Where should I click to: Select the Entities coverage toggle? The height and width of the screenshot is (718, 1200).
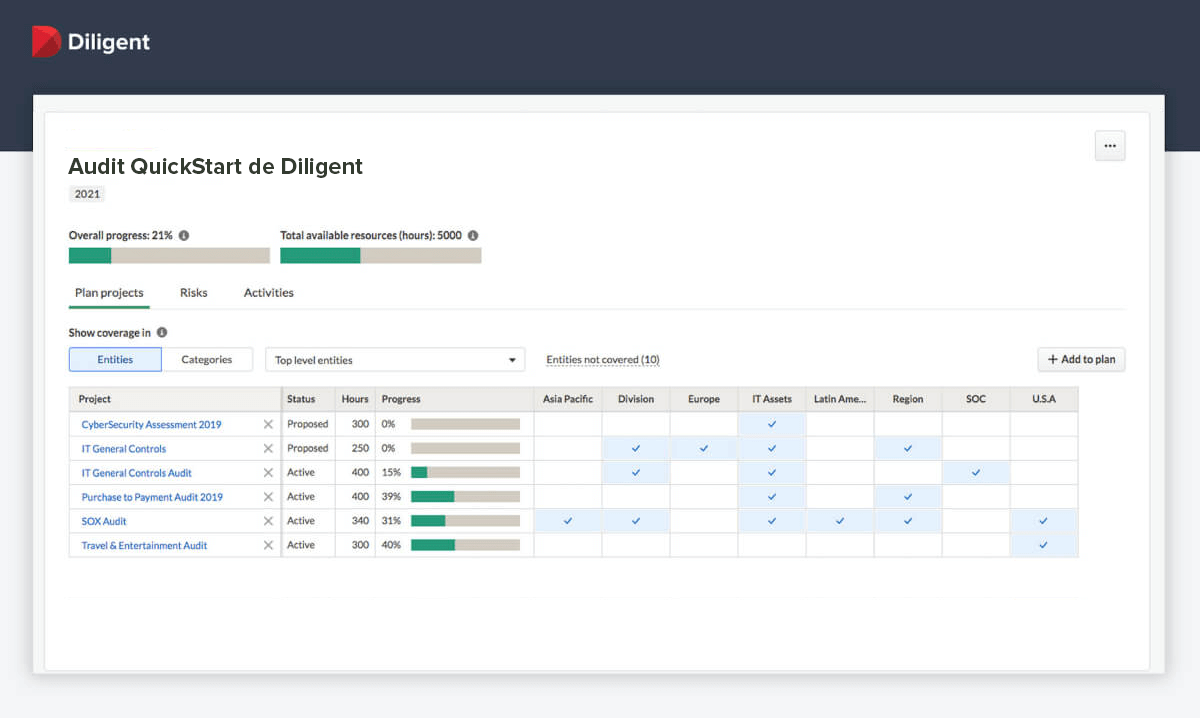(x=115, y=360)
